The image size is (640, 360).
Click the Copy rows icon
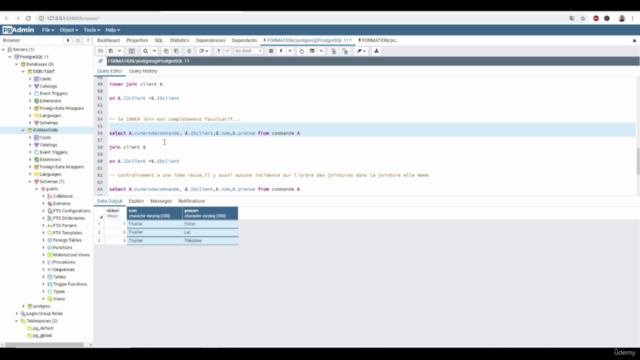click(166, 51)
